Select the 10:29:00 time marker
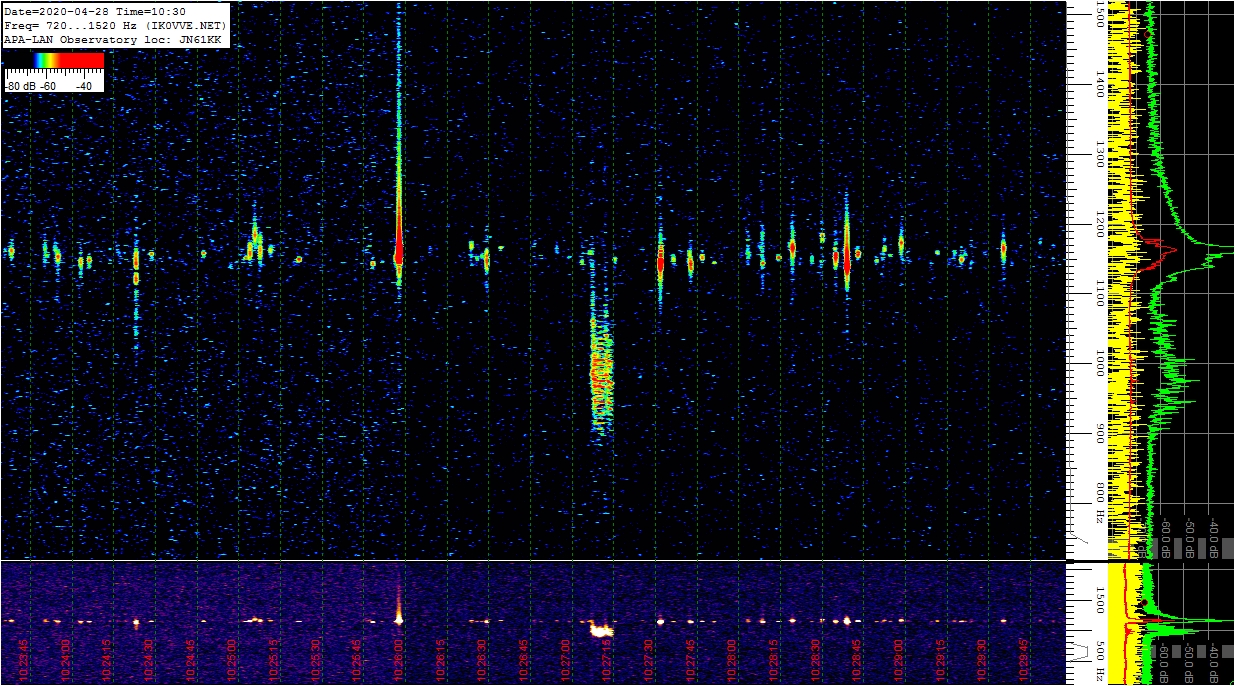The width and height of the screenshot is (1235, 686). pos(900,660)
